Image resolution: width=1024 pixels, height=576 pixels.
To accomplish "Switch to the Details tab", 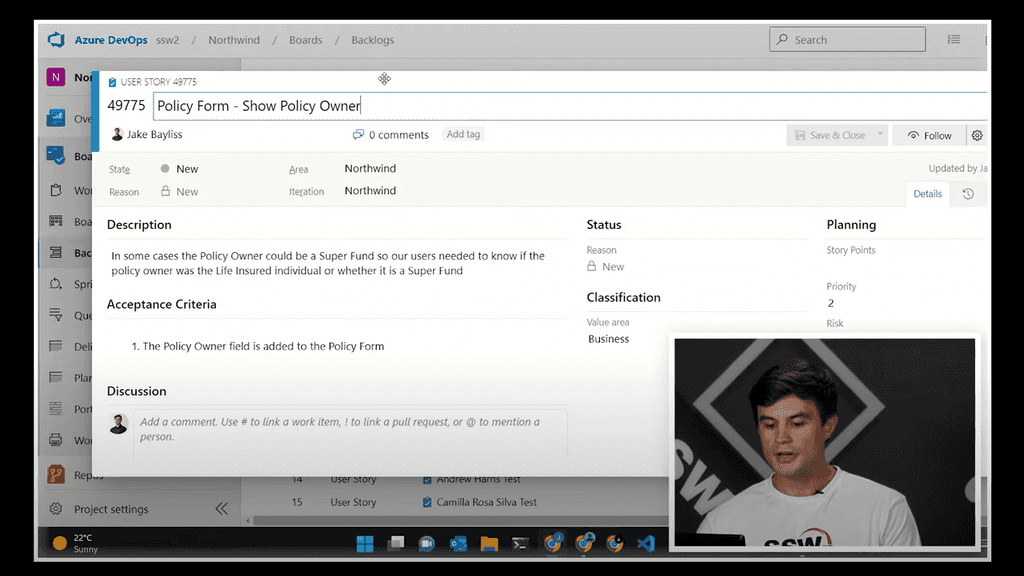I will pos(927,194).
